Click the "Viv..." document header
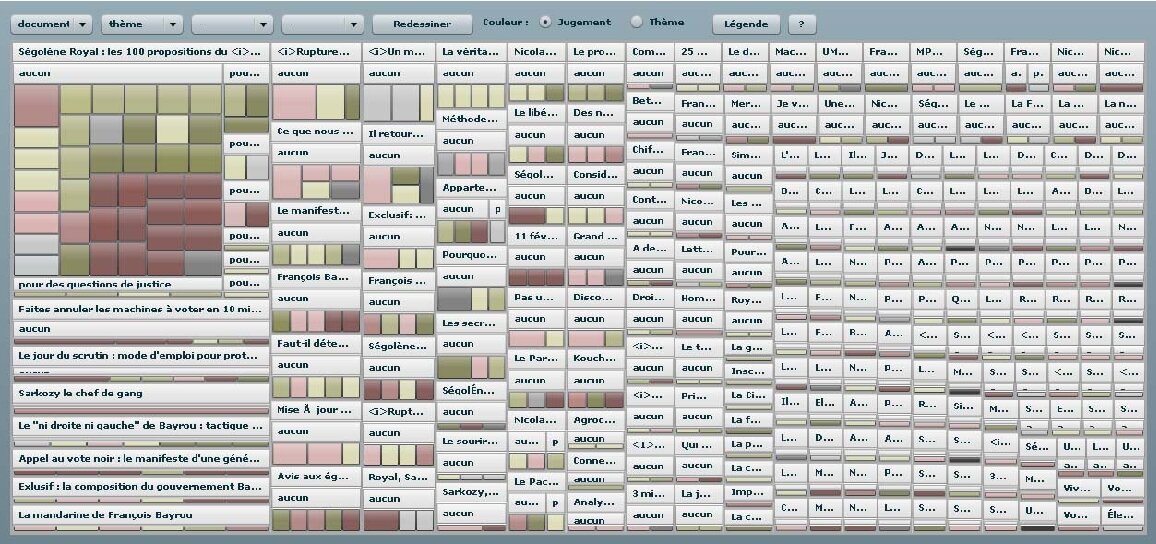This screenshot has height=544, width=1156. point(1078,488)
